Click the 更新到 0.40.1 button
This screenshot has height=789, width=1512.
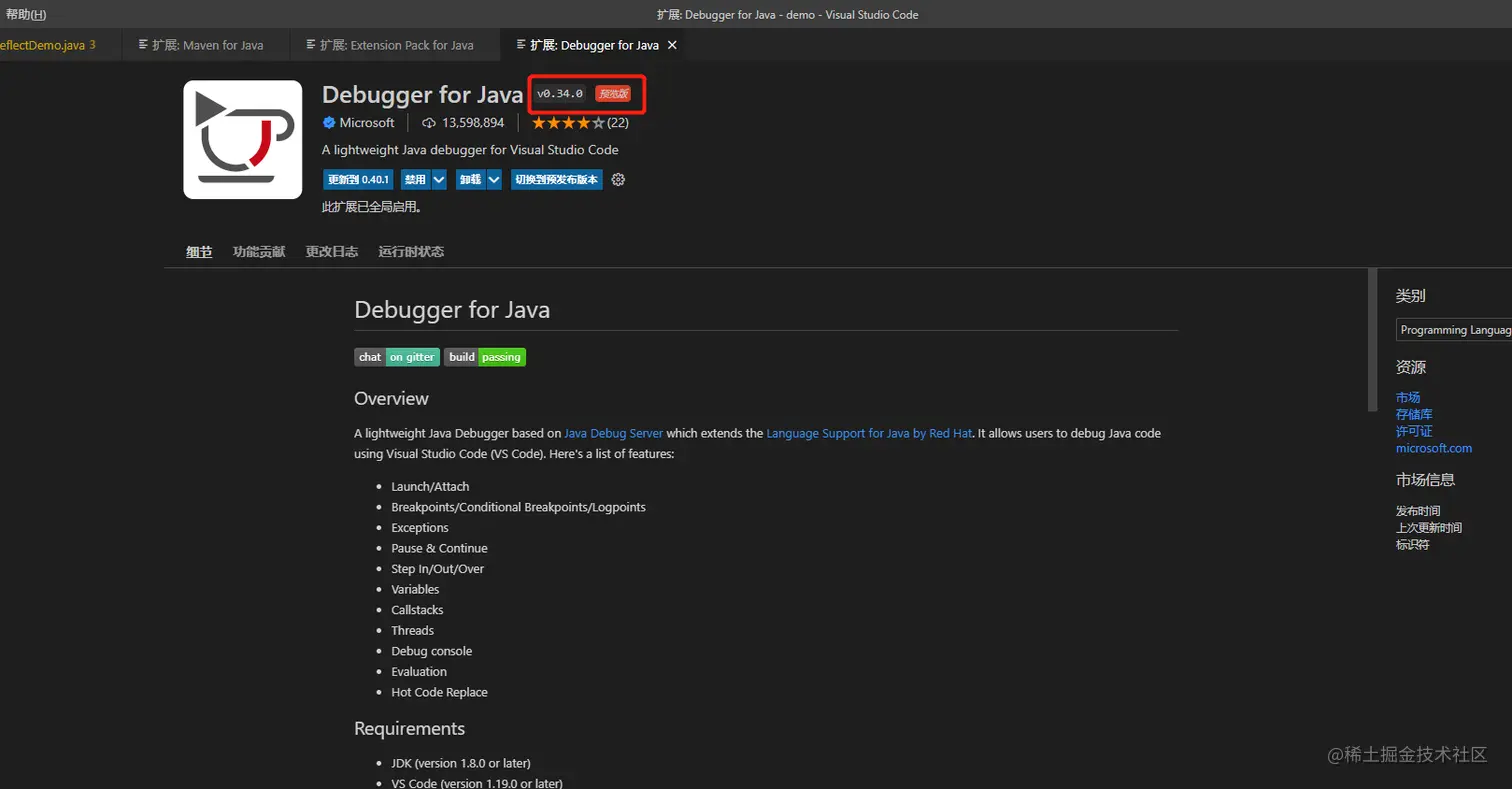pyautogui.click(x=358, y=180)
